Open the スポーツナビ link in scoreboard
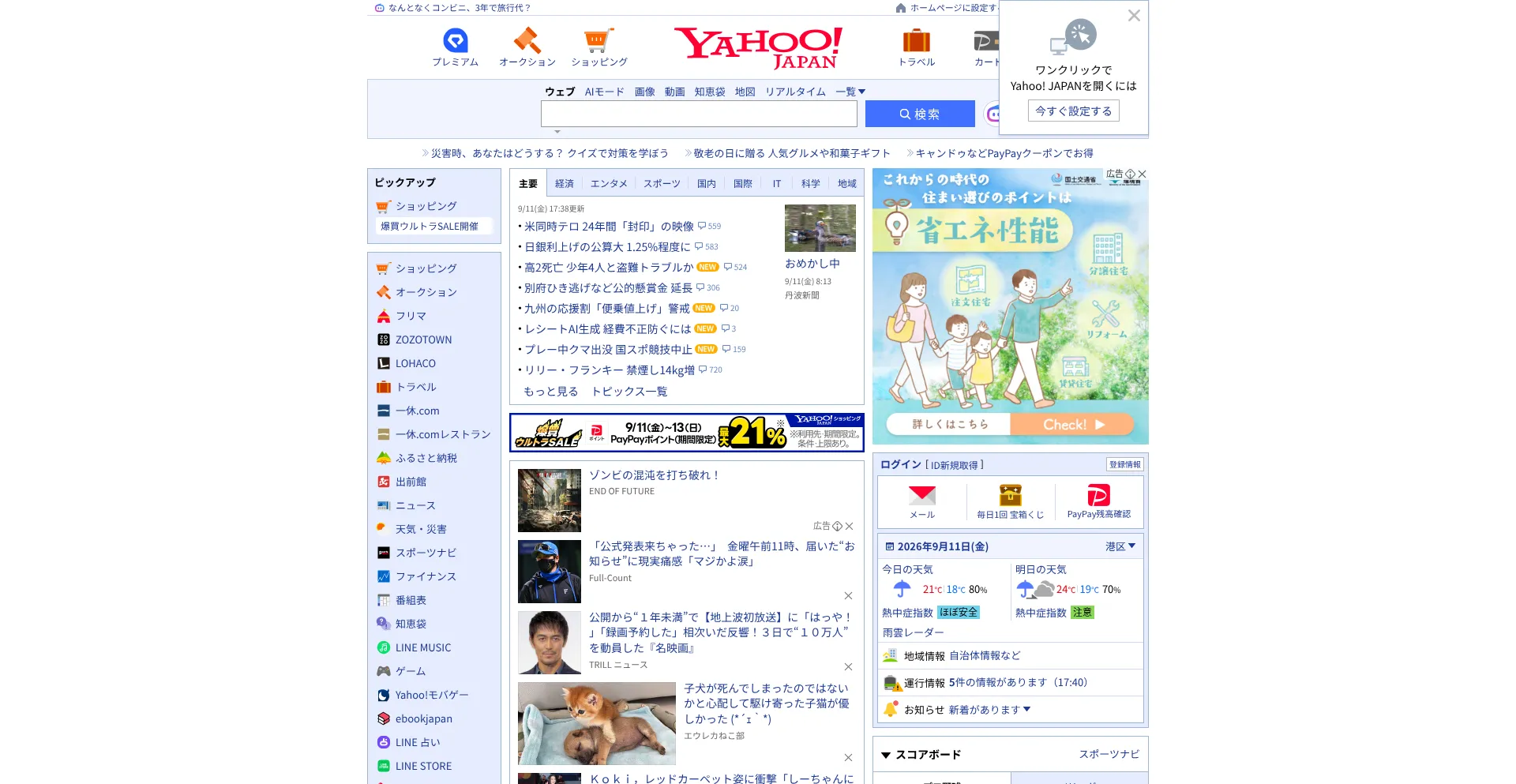Screen dimensions: 1516x784 [x=1109, y=755]
